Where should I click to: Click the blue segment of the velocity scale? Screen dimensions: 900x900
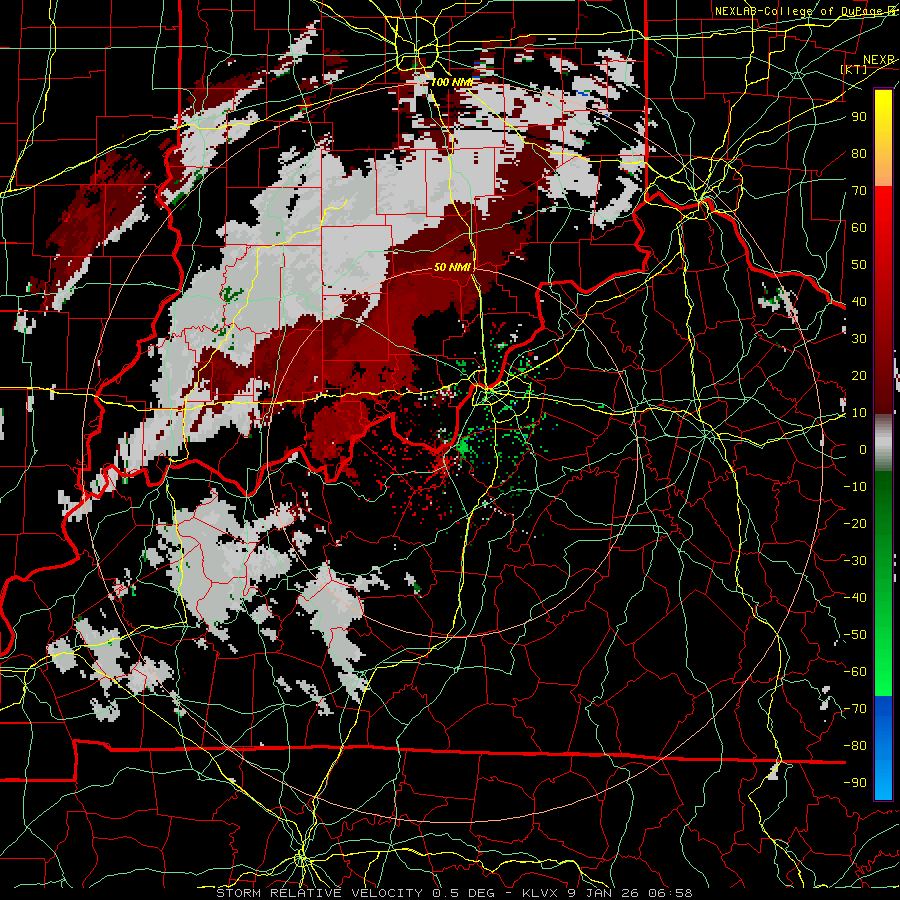pos(883,747)
